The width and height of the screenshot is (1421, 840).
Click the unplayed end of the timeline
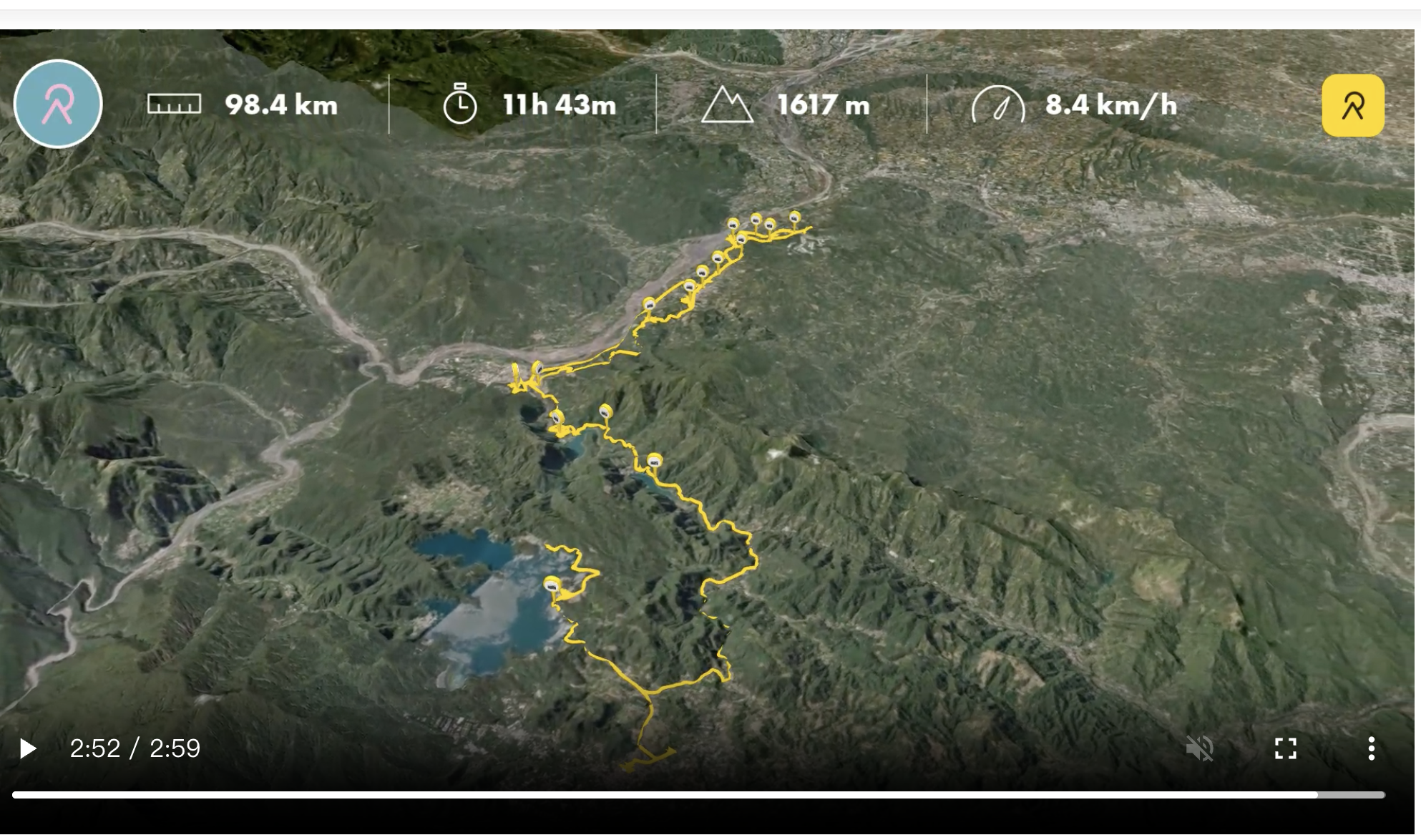tap(1352, 795)
